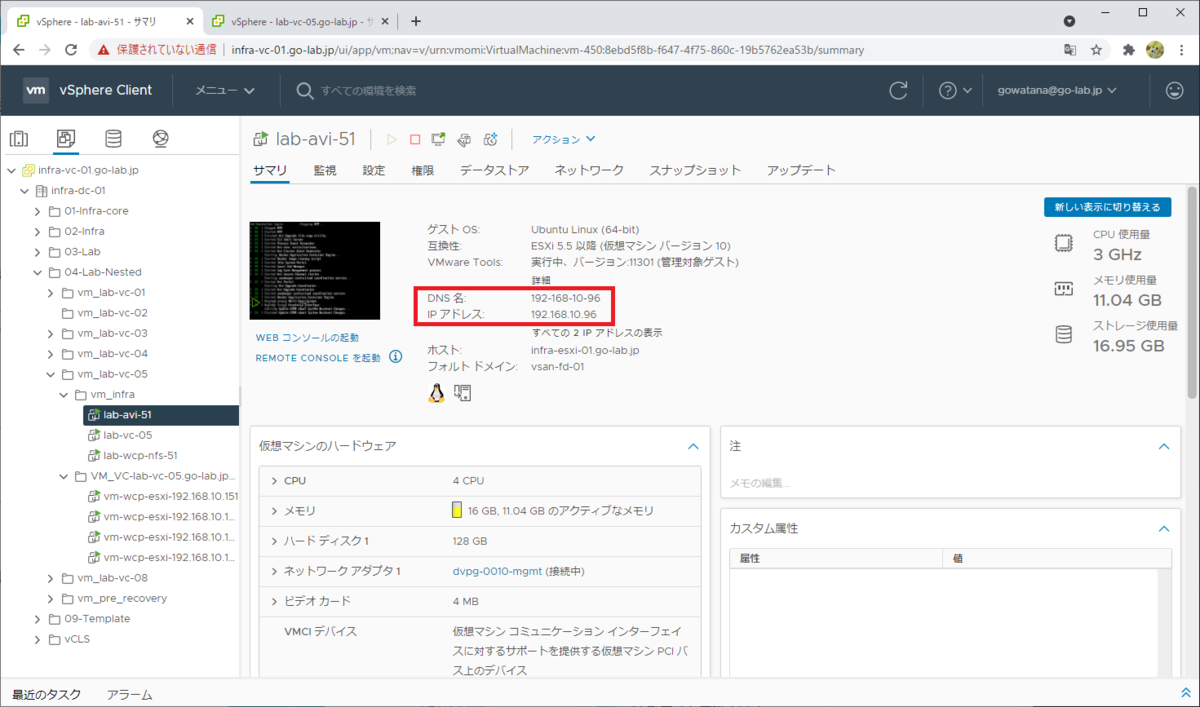
Task: Click the 新しい表示に切り替える button
Action: coord(1107,206)
